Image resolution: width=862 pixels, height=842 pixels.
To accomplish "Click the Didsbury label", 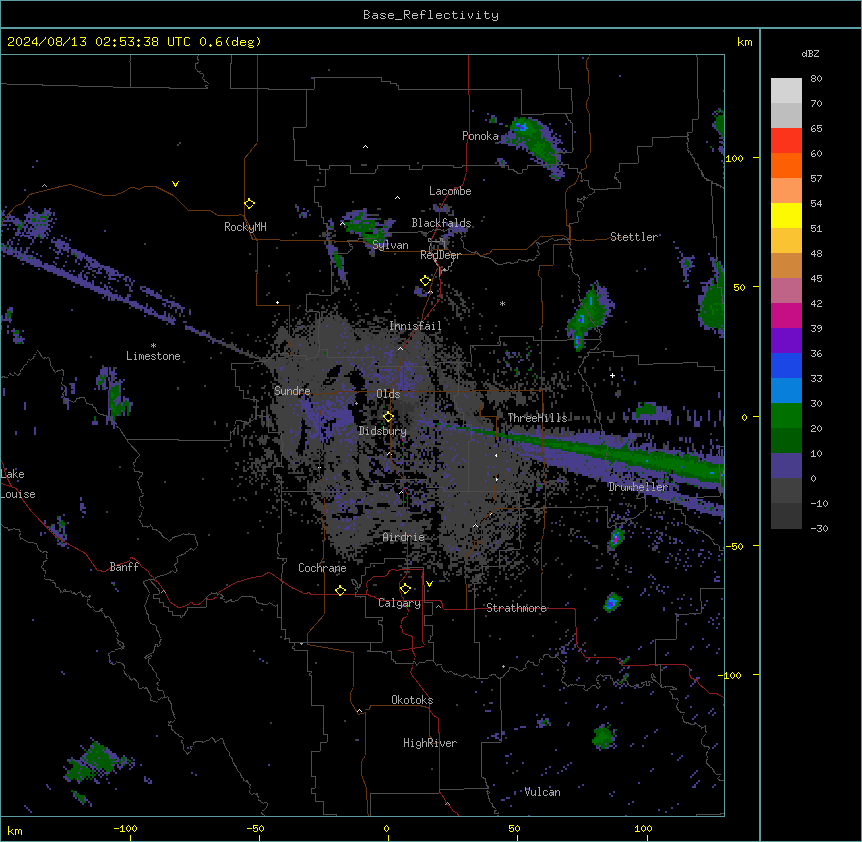I will (x=382, y=431).
